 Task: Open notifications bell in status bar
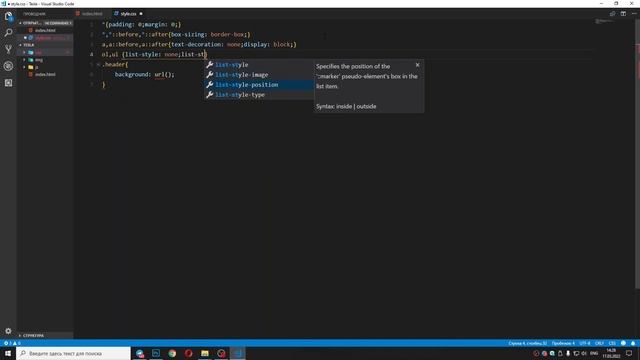[x=633, y=343]
